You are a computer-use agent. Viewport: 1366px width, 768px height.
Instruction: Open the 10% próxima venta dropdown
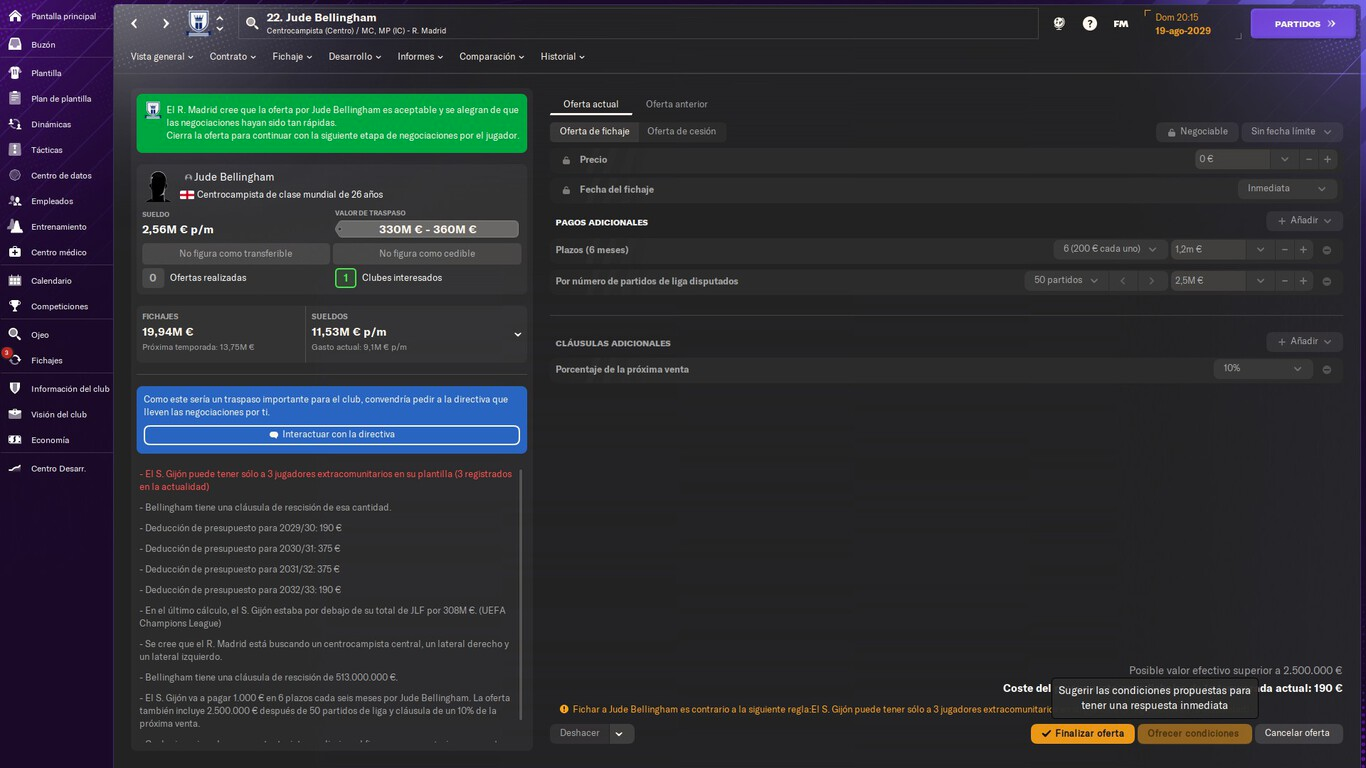(x=1263, y=369)
